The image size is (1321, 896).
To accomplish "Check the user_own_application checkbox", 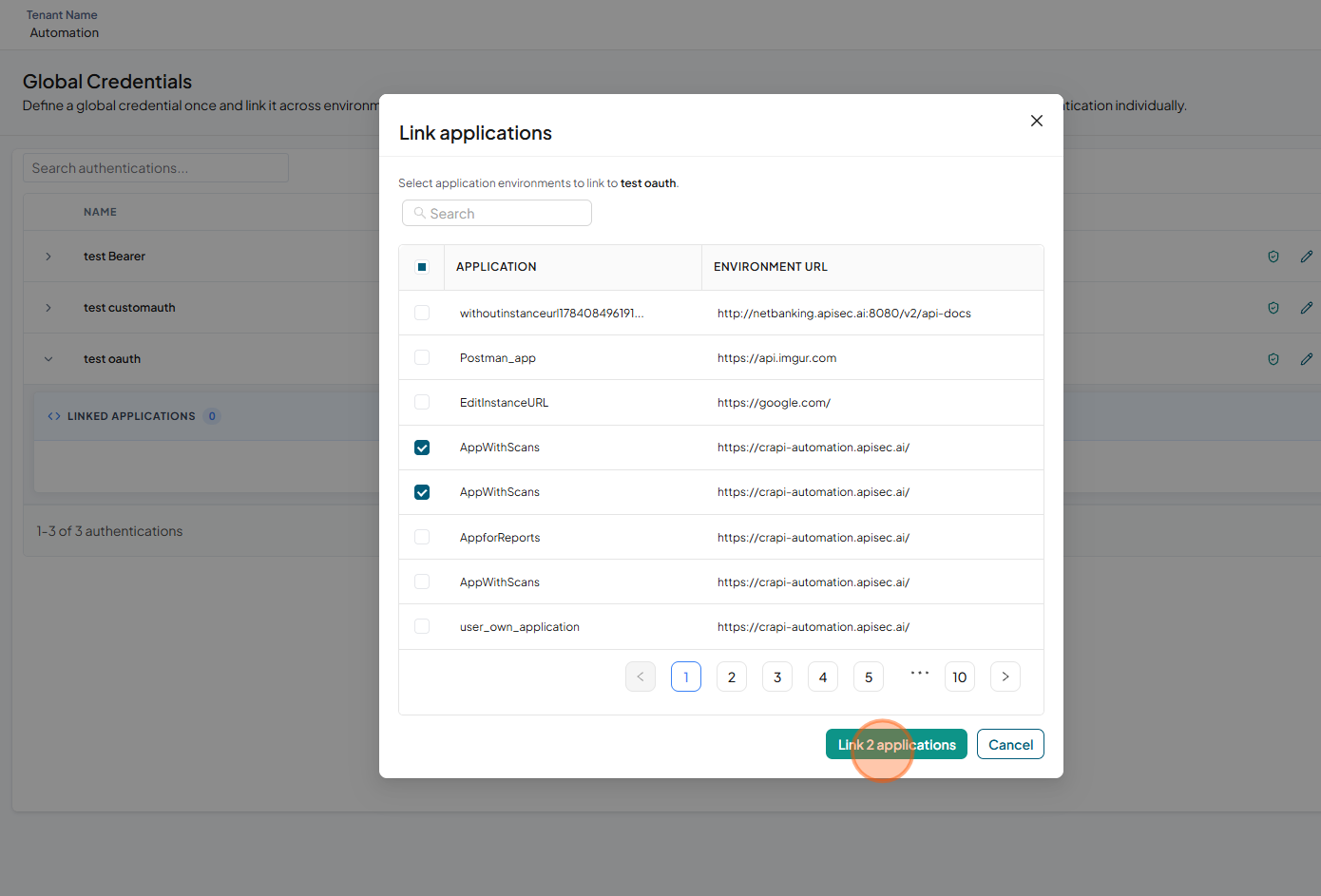I will coord(422,626).
